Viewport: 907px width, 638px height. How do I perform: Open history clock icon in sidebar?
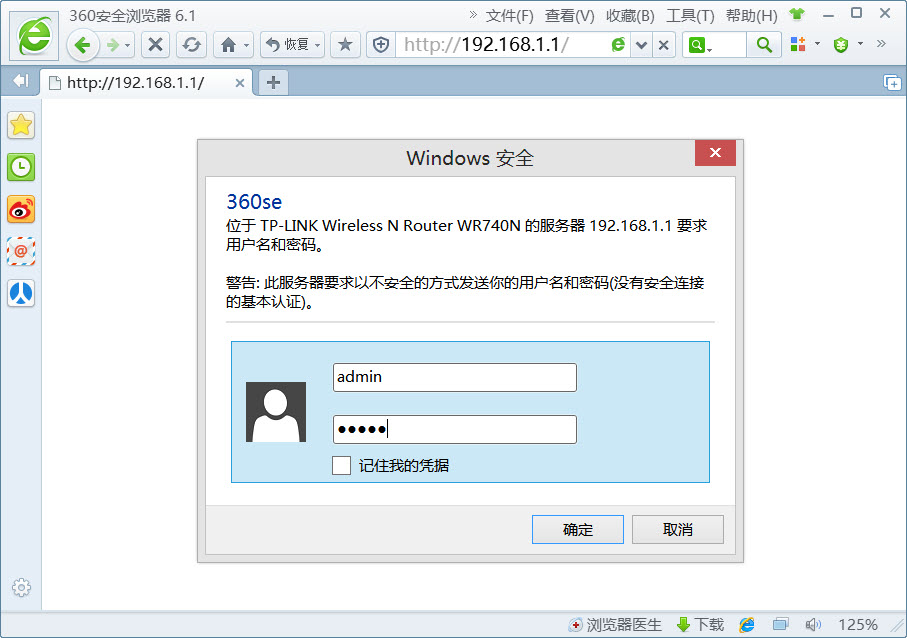21,167
